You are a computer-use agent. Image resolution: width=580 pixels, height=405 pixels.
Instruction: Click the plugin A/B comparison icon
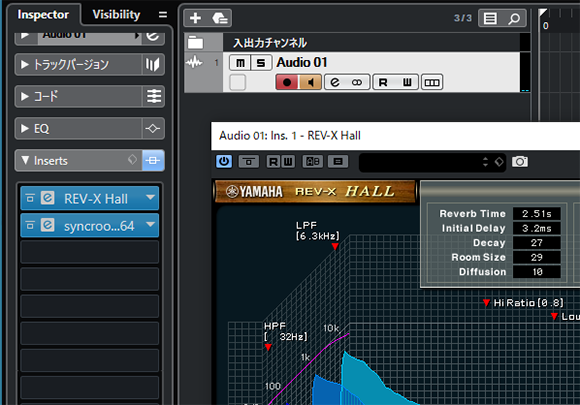click(x=313, y=162)
